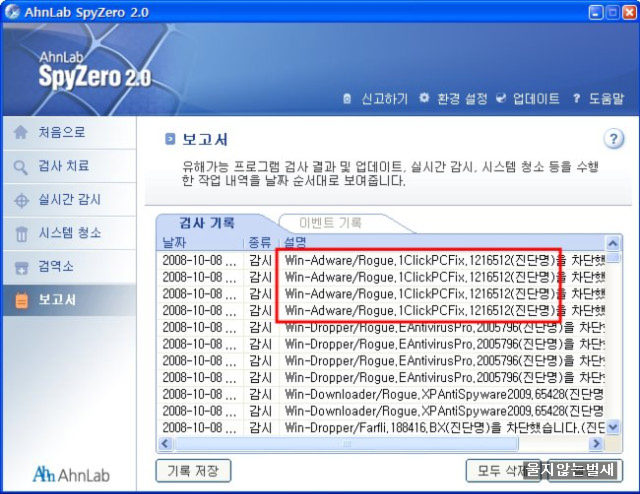Click the 업데이트 link
Image resolution: width=640 pixels, height=494 pixels.
536,98
